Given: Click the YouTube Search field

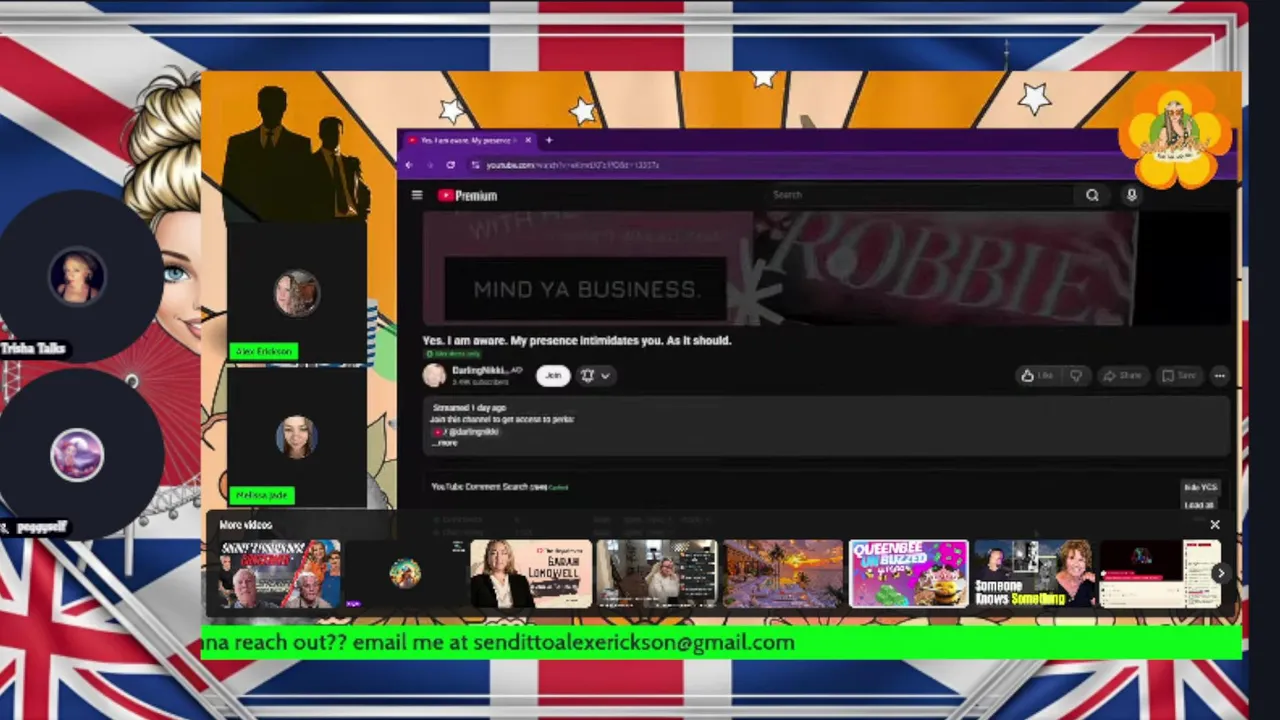Looking at the screenshot, I should click(x=920, y=195).
